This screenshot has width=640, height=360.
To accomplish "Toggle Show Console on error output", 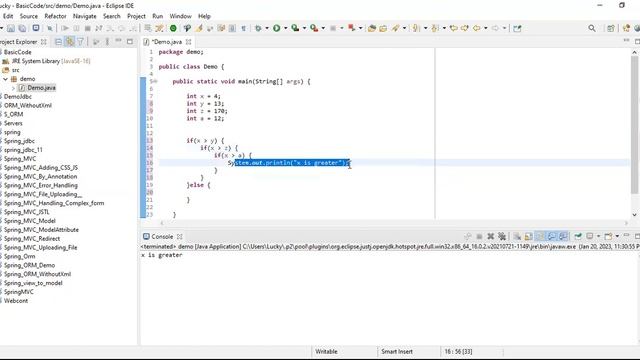I will 563,236.
